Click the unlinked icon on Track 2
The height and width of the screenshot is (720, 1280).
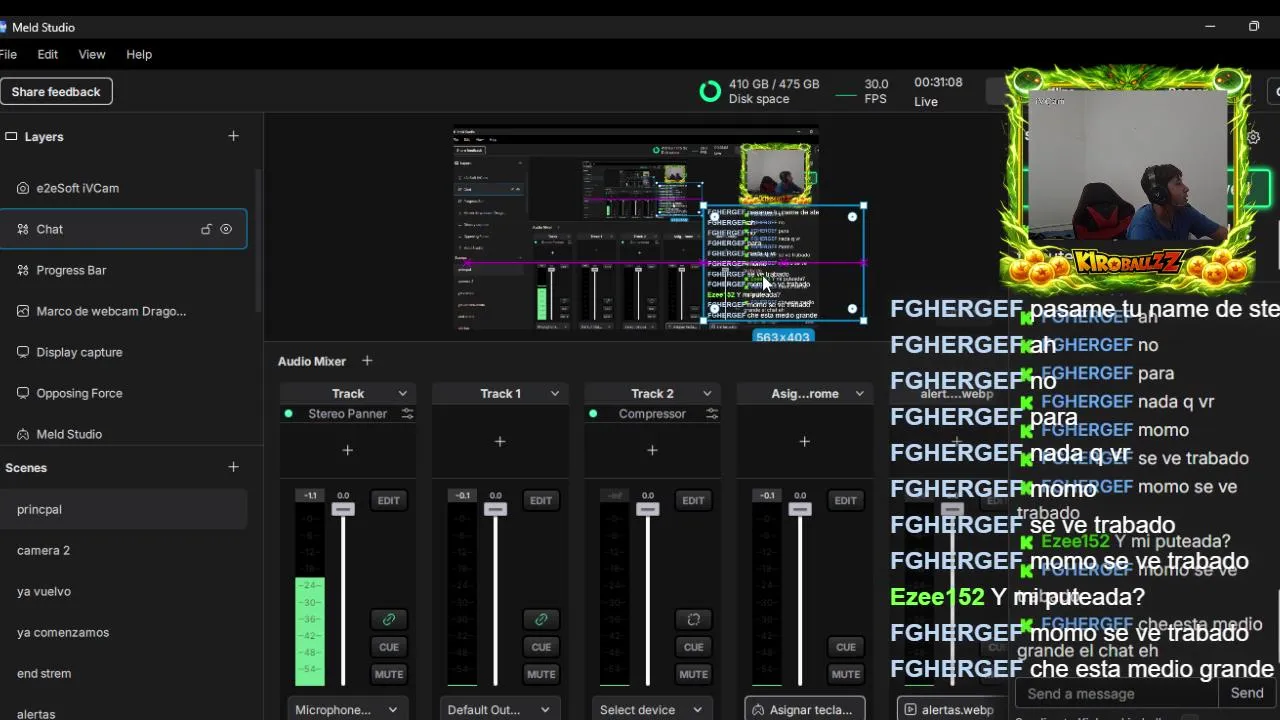(693, 619)
